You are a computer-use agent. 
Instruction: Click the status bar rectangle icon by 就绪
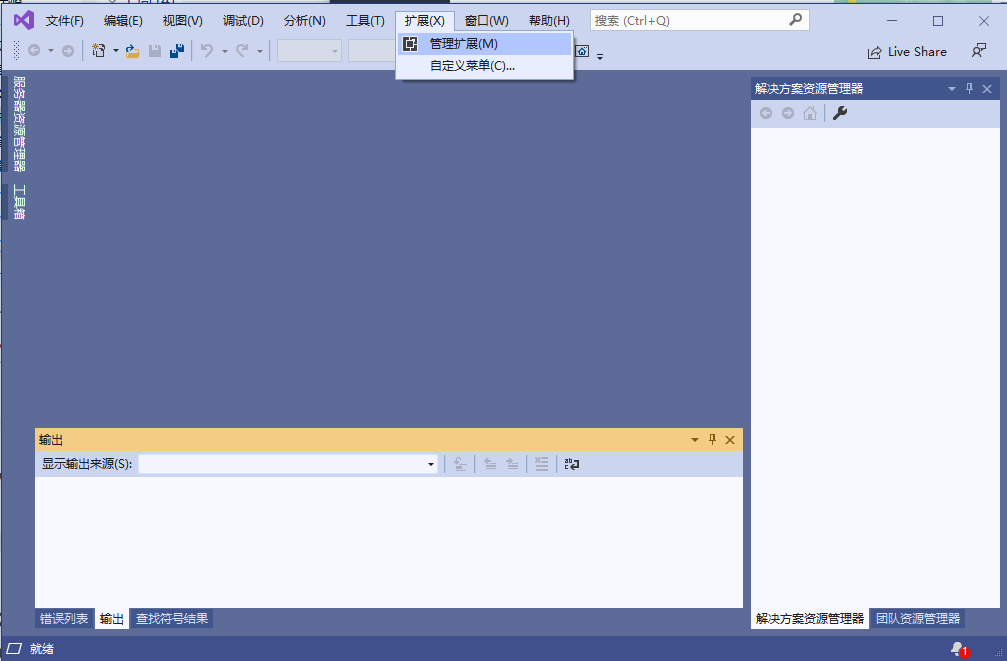[x=14, y=649]
